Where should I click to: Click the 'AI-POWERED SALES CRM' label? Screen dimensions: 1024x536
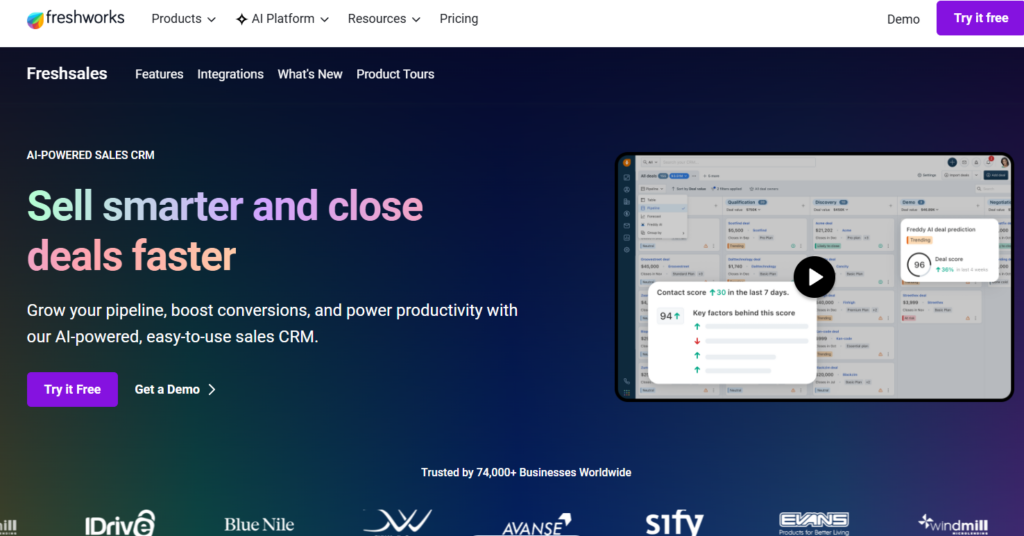[x=91, y=155]
